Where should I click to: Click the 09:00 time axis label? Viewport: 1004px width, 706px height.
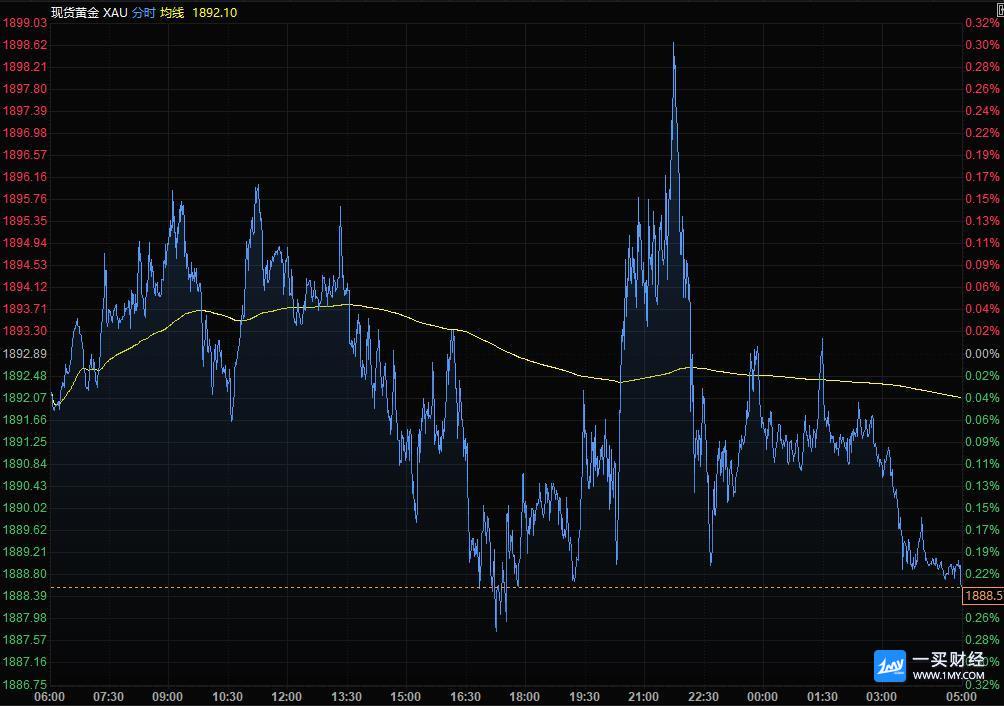[168, 696]
